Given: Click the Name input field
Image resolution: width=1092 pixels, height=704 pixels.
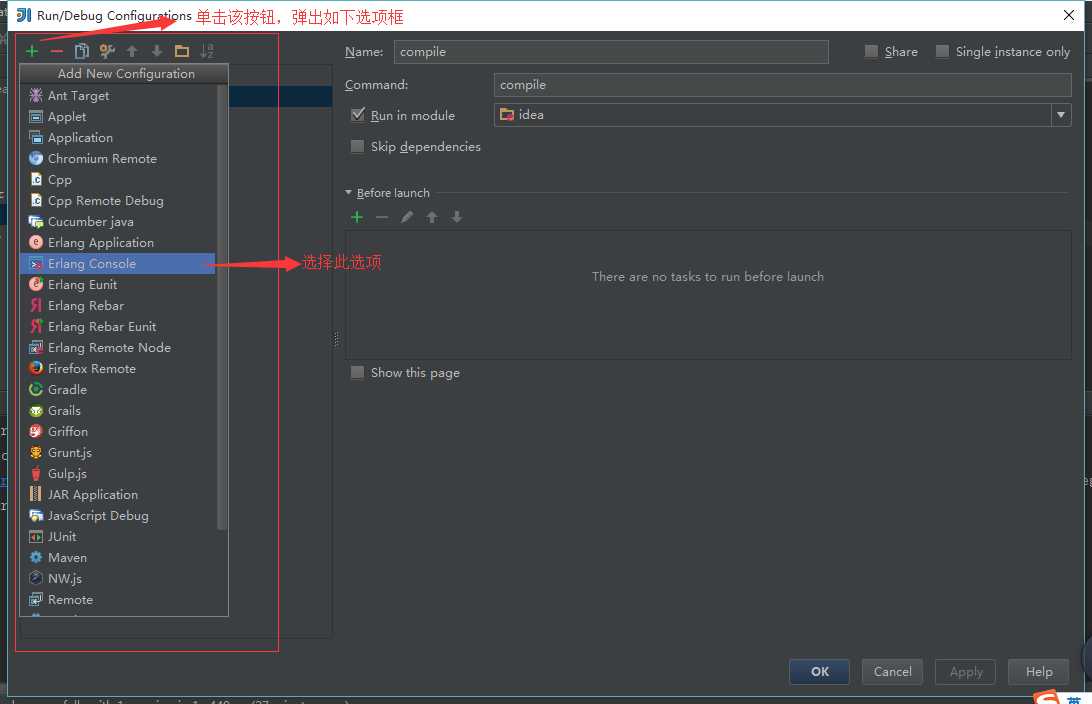Looking at the screenshot, I should [611, 52].
